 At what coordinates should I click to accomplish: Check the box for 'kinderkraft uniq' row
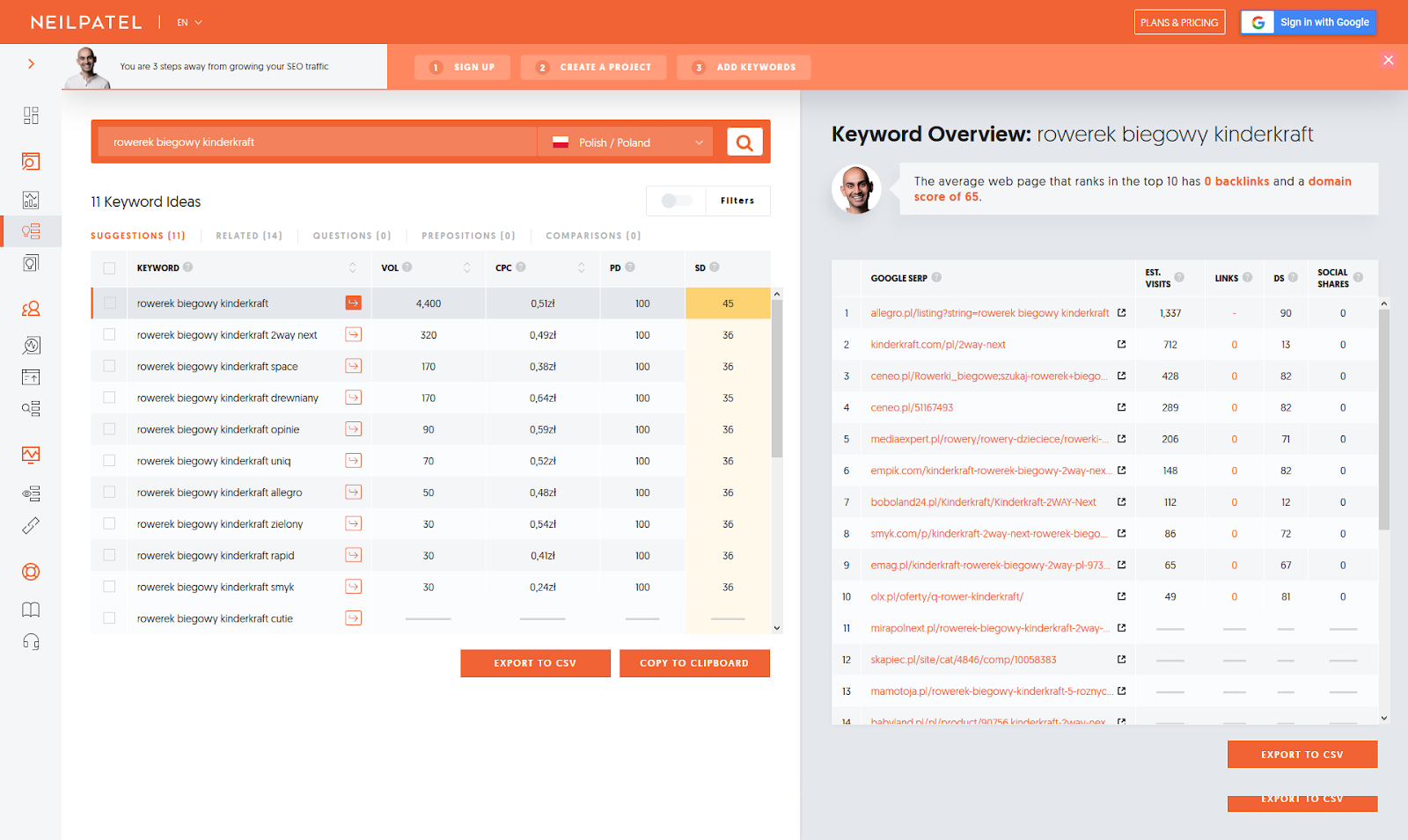(109, 460)
